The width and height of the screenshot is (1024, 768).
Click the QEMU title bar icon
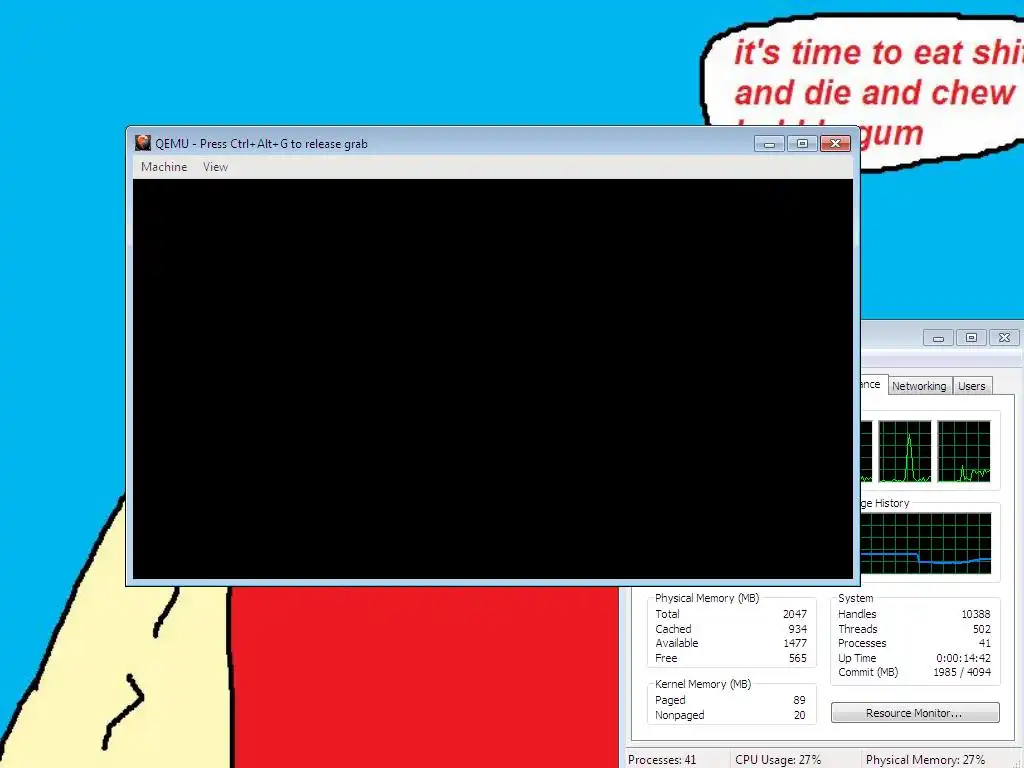[x=142, y=143]
